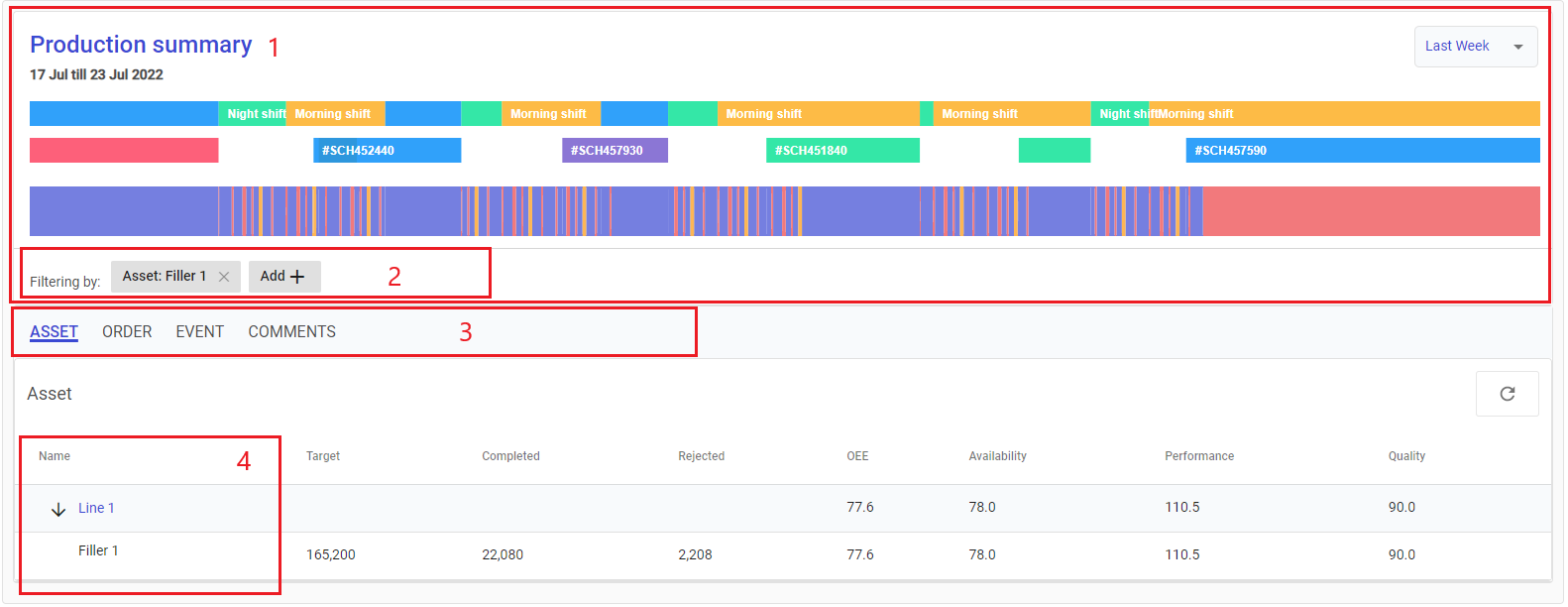Viewport: 1568px width, 607px height.
Task: Select schedule bar #SCH452440
Action: (387, 151)
